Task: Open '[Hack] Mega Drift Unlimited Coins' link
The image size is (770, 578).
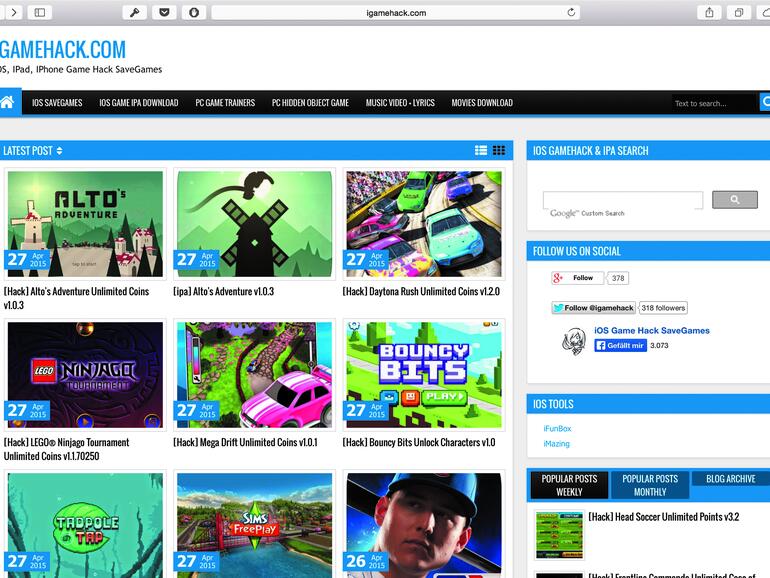Action: click(x=245, y=442)
